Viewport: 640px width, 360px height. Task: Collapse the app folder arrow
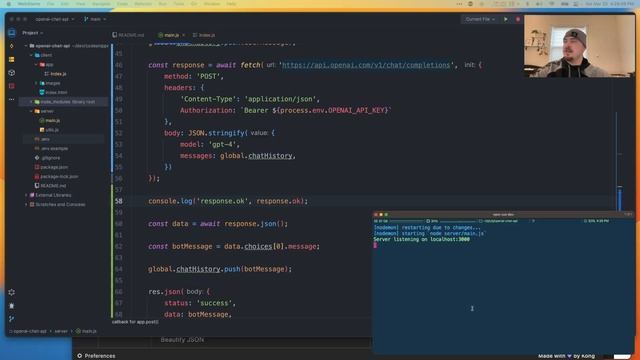36,64
